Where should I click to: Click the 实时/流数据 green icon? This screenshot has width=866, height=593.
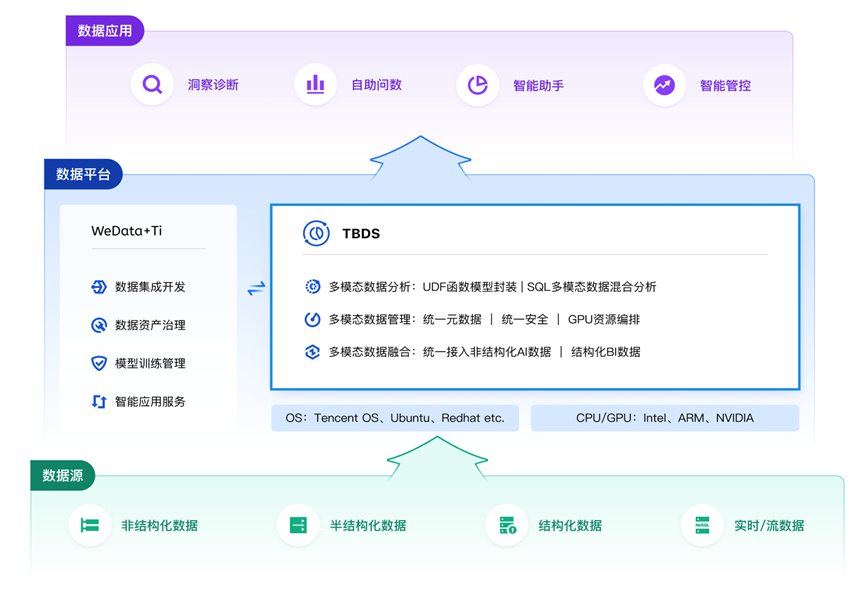(702, 525)
